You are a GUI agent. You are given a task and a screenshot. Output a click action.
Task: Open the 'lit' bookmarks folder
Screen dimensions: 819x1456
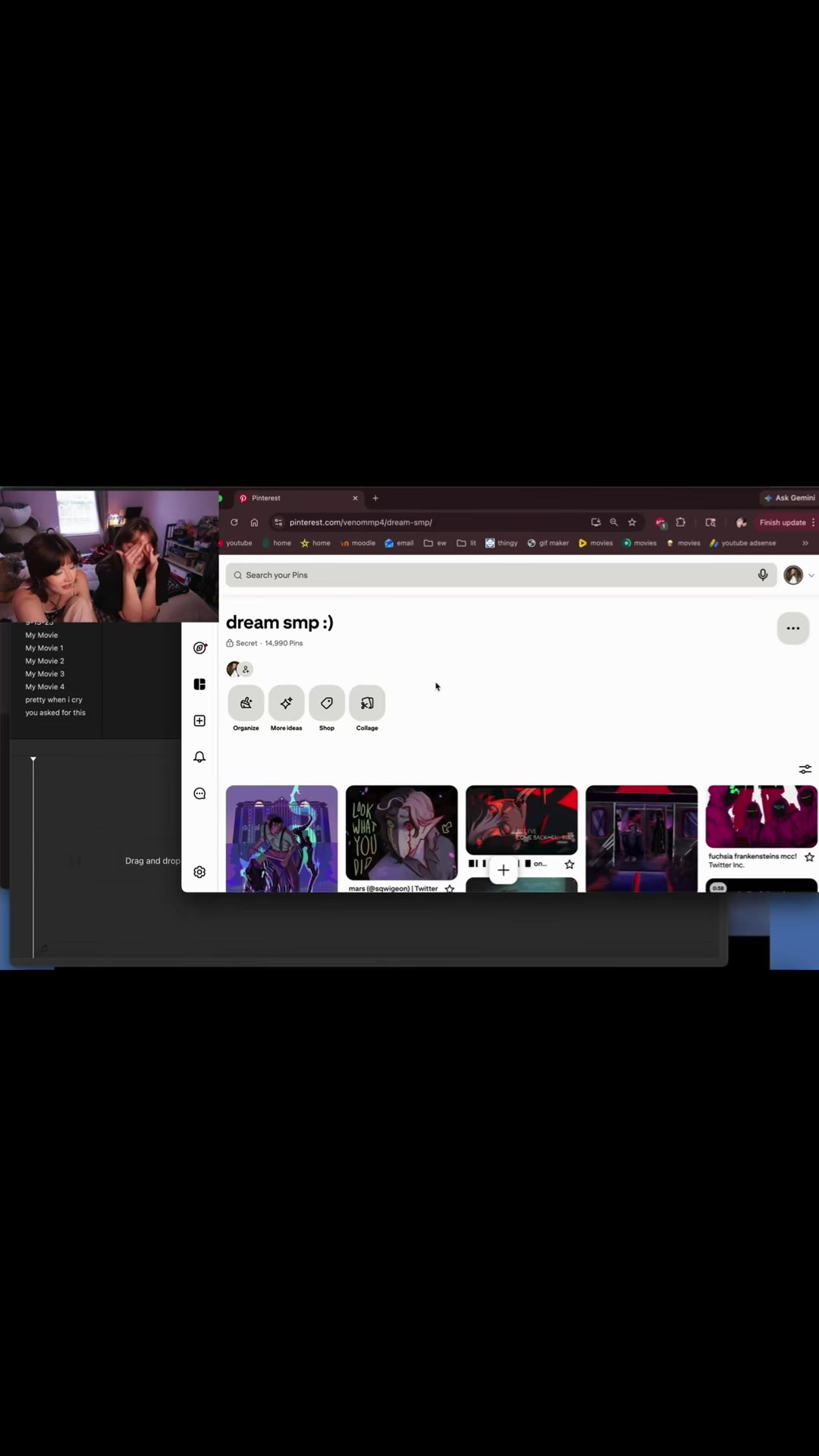pos(466,543)
